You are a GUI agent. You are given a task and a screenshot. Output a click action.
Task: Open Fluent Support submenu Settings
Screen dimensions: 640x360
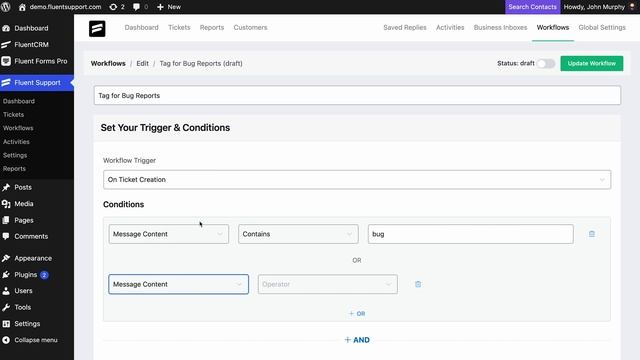pos(15,155)
